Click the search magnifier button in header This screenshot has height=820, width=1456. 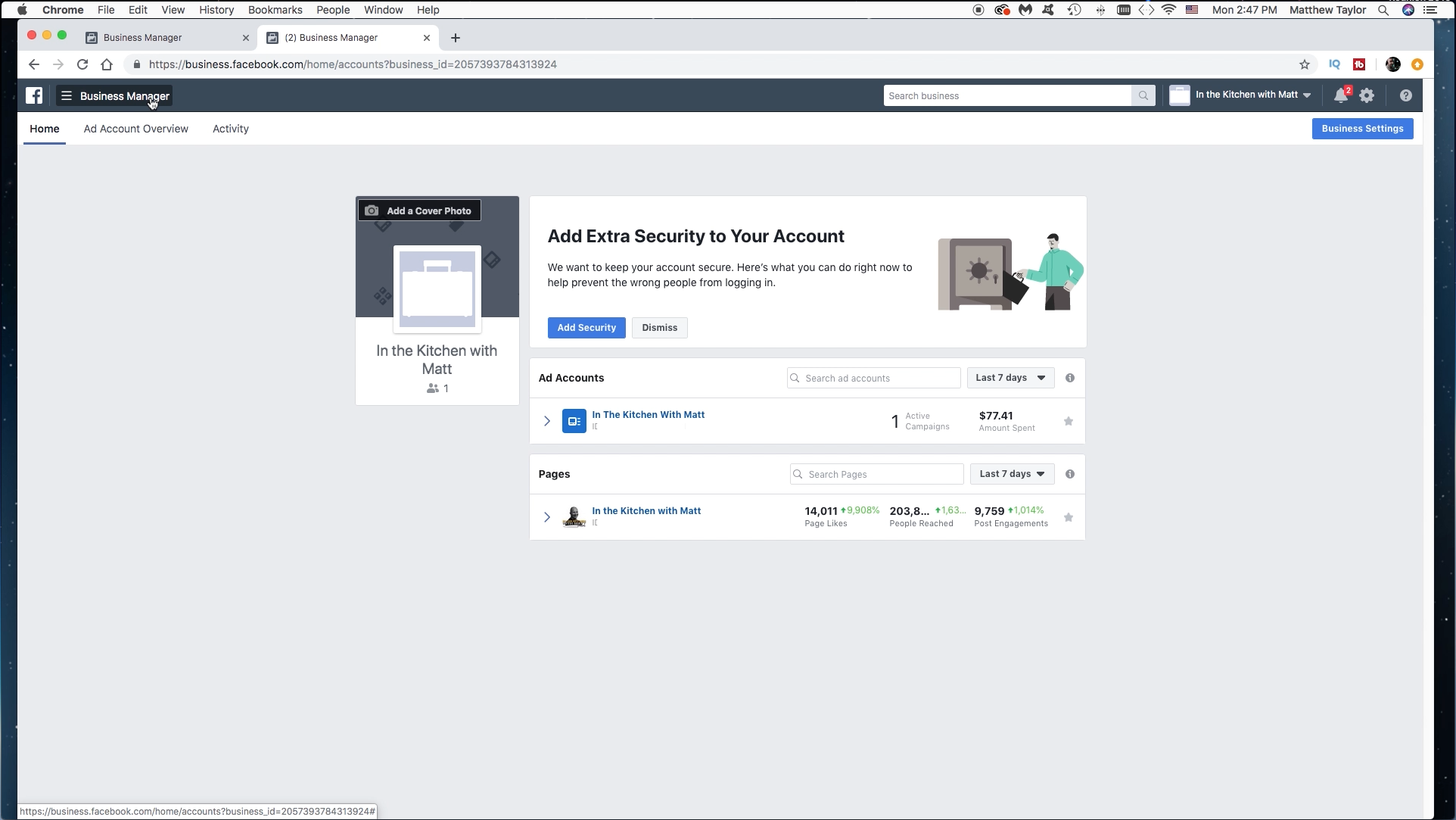(1143, 96)
